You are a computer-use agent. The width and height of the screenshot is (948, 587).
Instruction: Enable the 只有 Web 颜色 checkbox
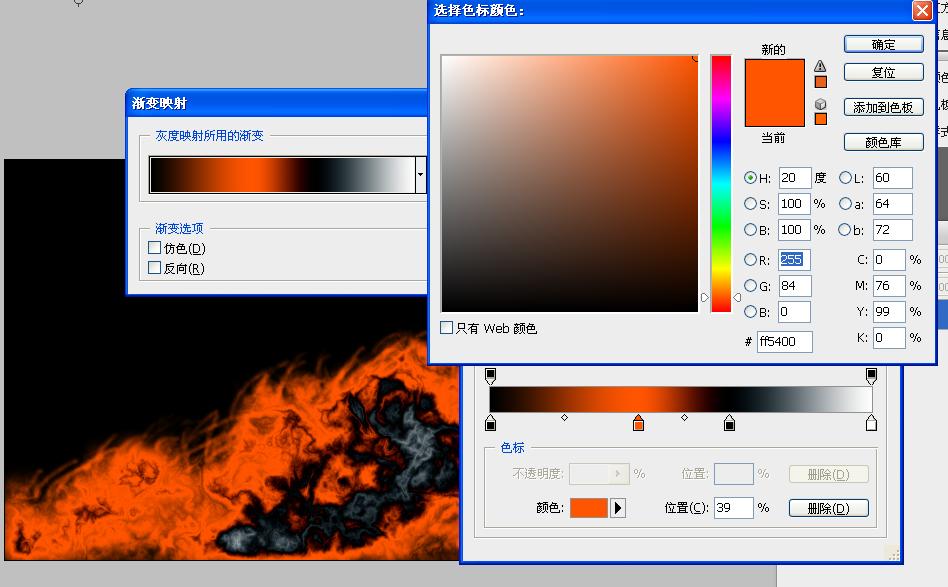click(446, 328)
